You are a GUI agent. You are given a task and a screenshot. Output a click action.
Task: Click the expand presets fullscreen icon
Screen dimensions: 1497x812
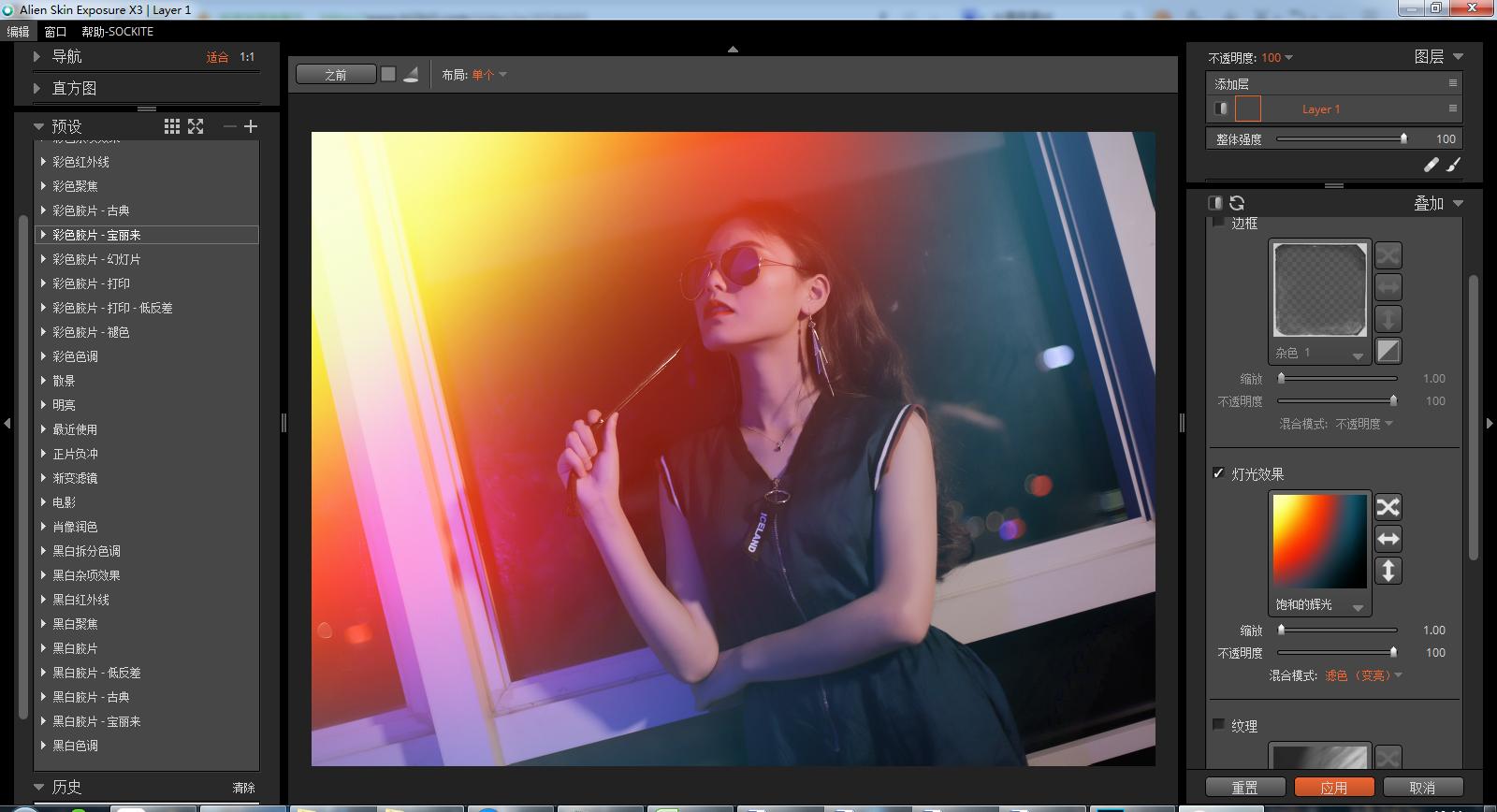[196, 126]
